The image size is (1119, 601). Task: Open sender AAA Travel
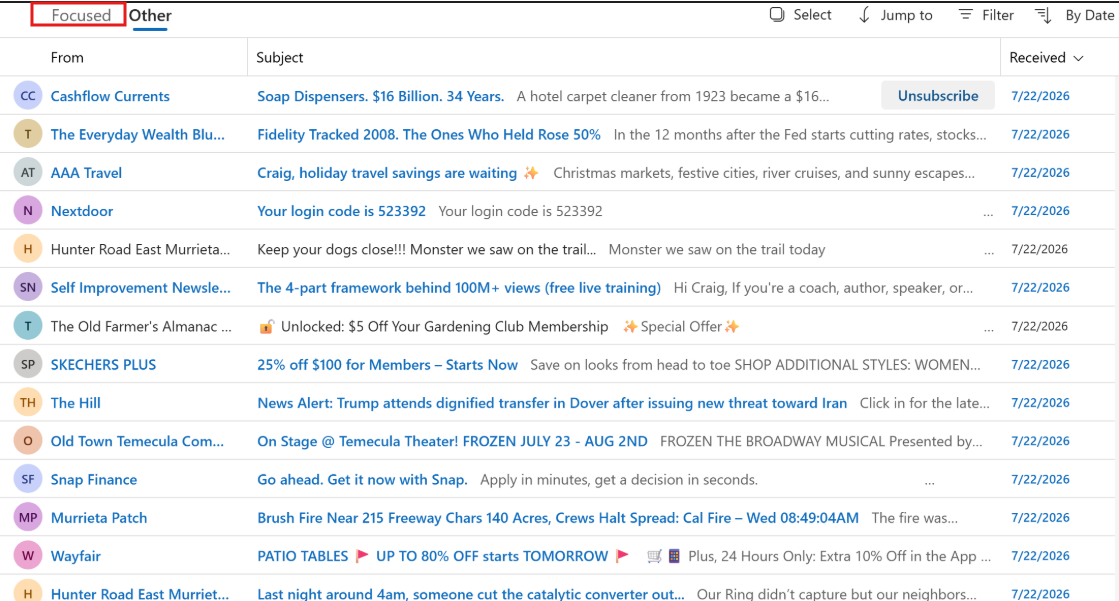tap(86, 173)
